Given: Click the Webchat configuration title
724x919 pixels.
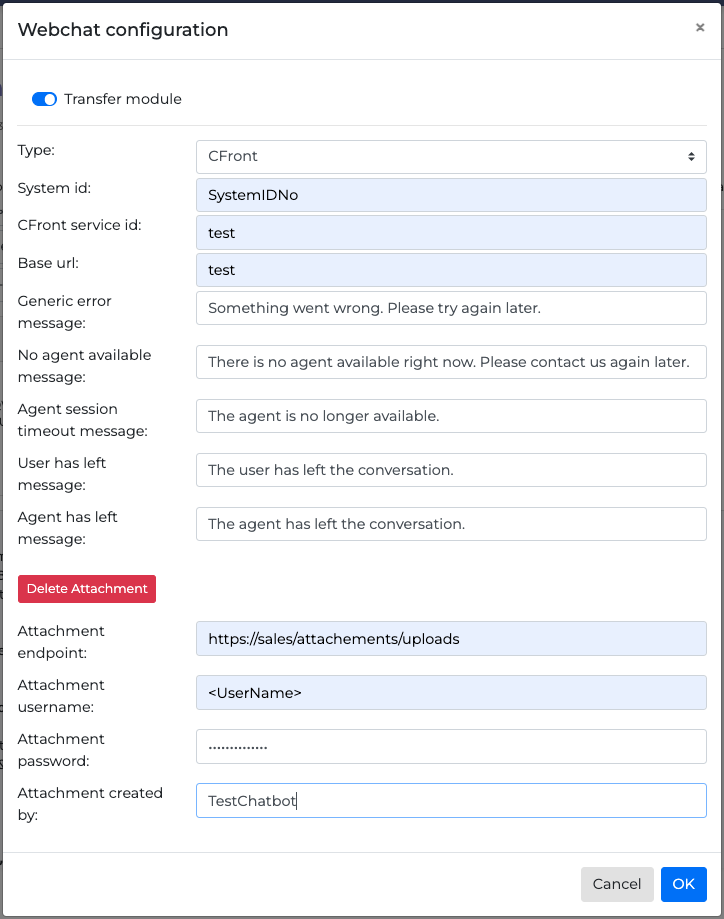Looking at the screenshot, I should pyautogui.click(x=123, y=30).
